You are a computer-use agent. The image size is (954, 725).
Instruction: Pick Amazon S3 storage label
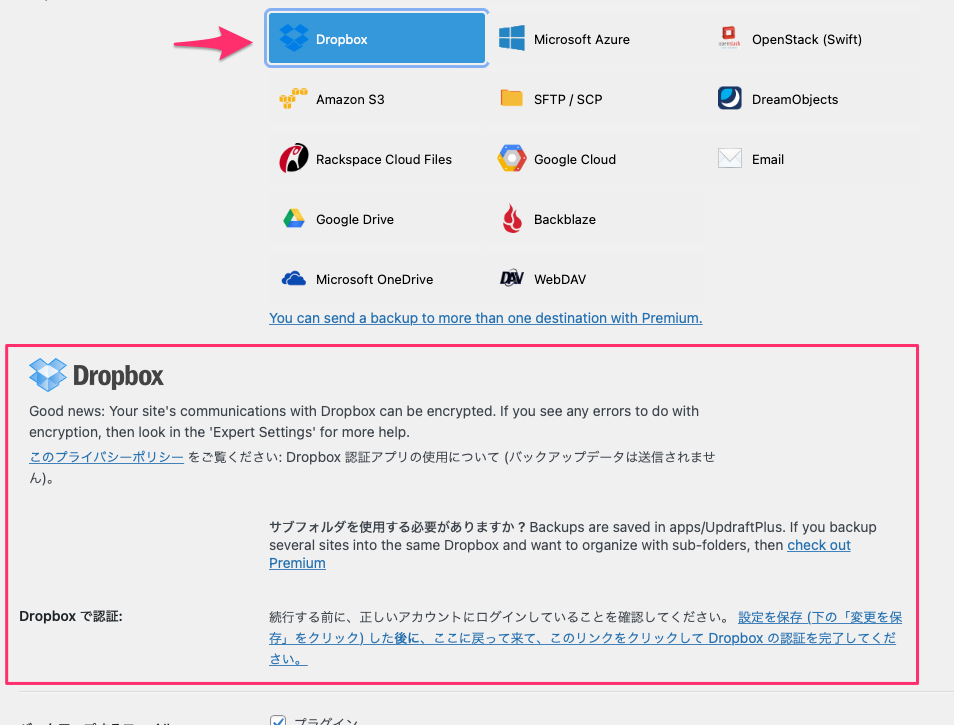coord(350,99)
